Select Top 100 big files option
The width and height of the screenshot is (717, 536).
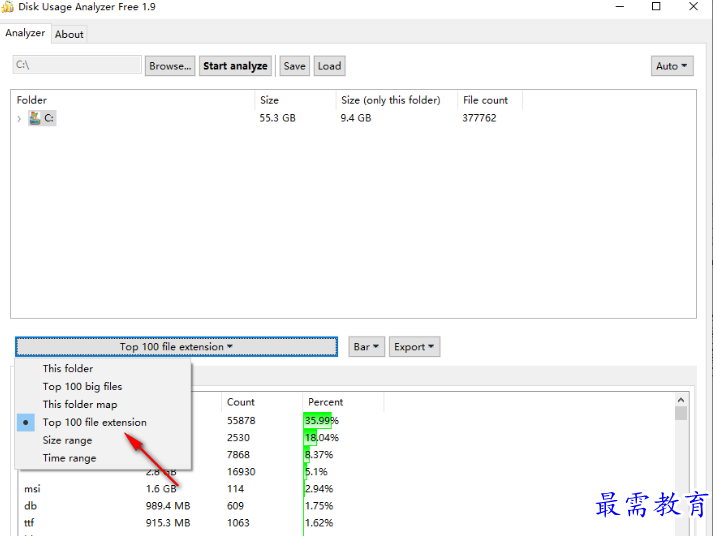(82, 386)
